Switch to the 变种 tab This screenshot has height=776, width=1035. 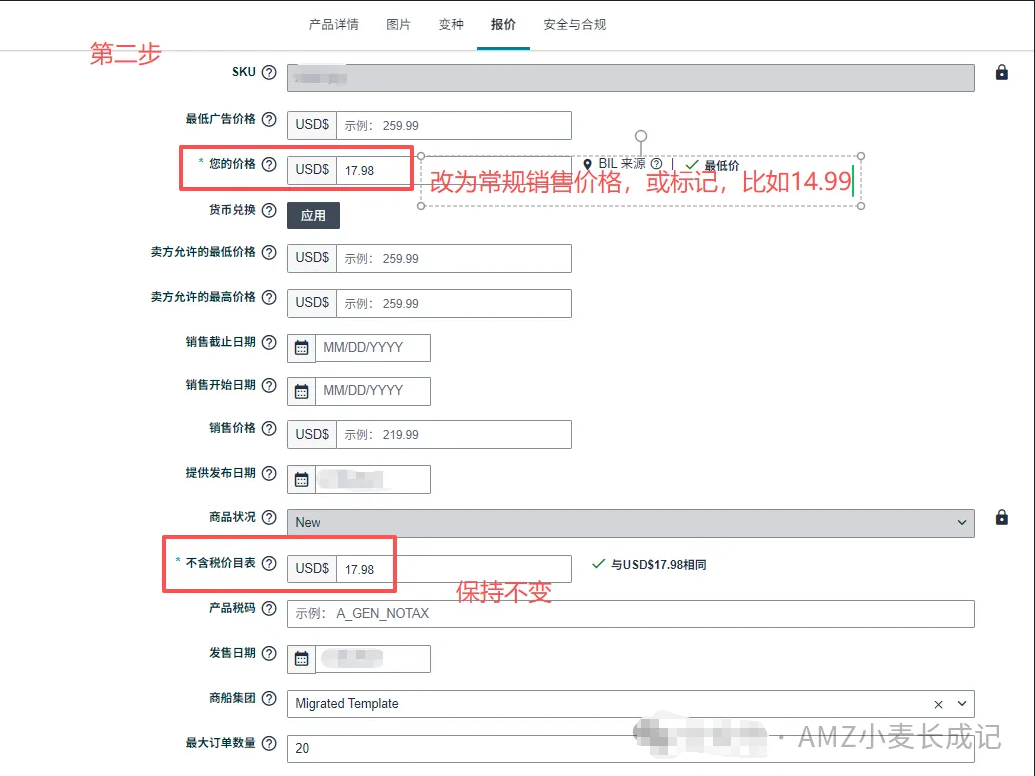[x=451, y=24]
